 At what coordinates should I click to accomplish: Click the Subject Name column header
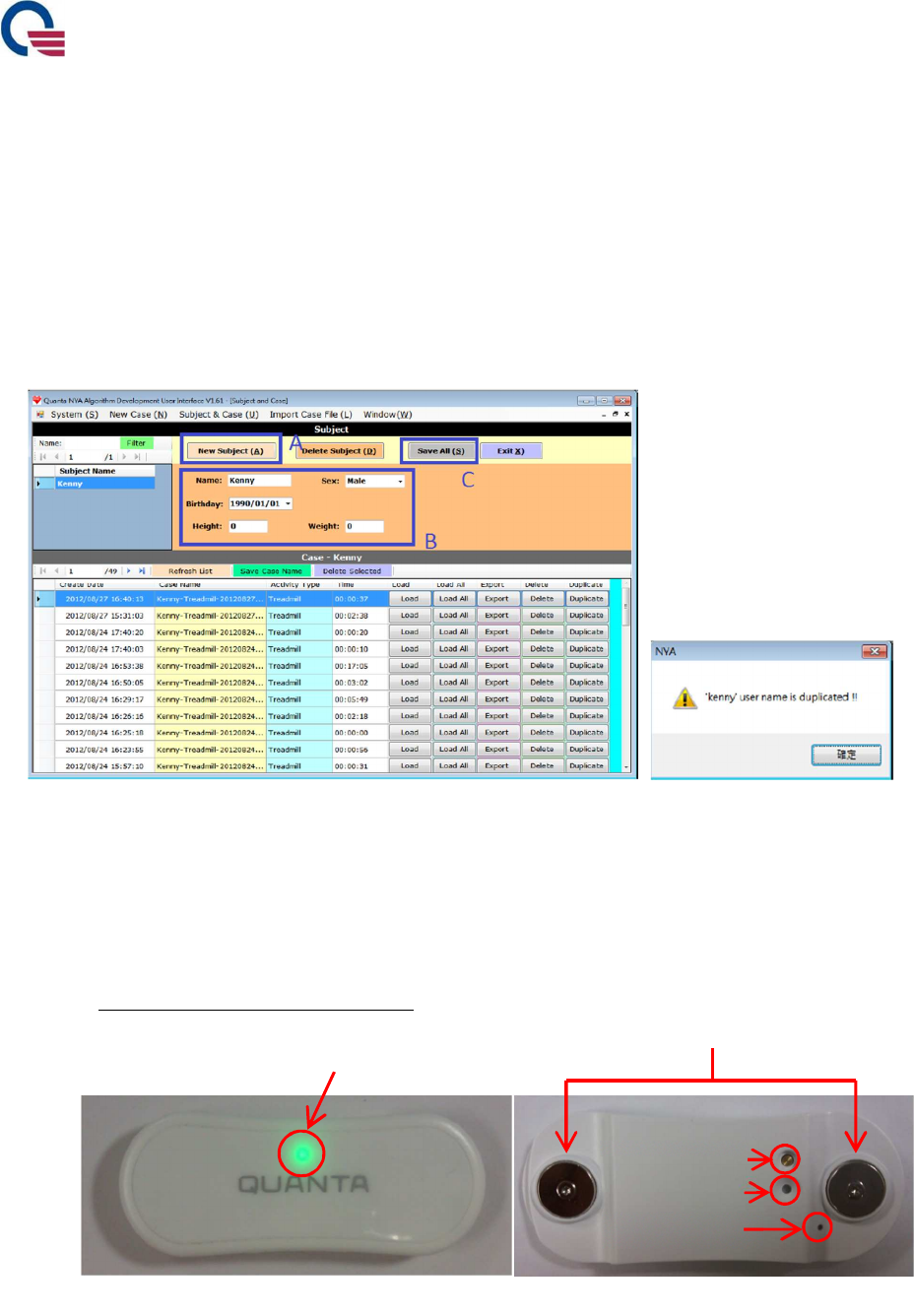click(x=104, y=471)
